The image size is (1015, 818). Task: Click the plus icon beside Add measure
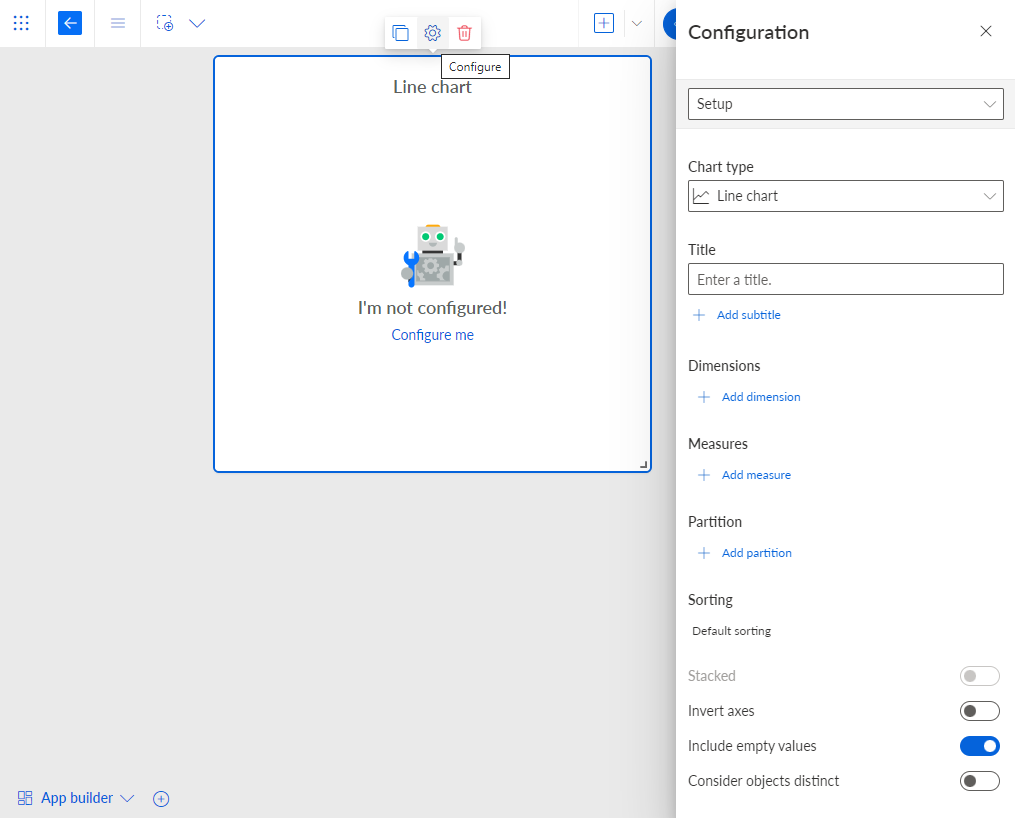click(x=704, y=475)
